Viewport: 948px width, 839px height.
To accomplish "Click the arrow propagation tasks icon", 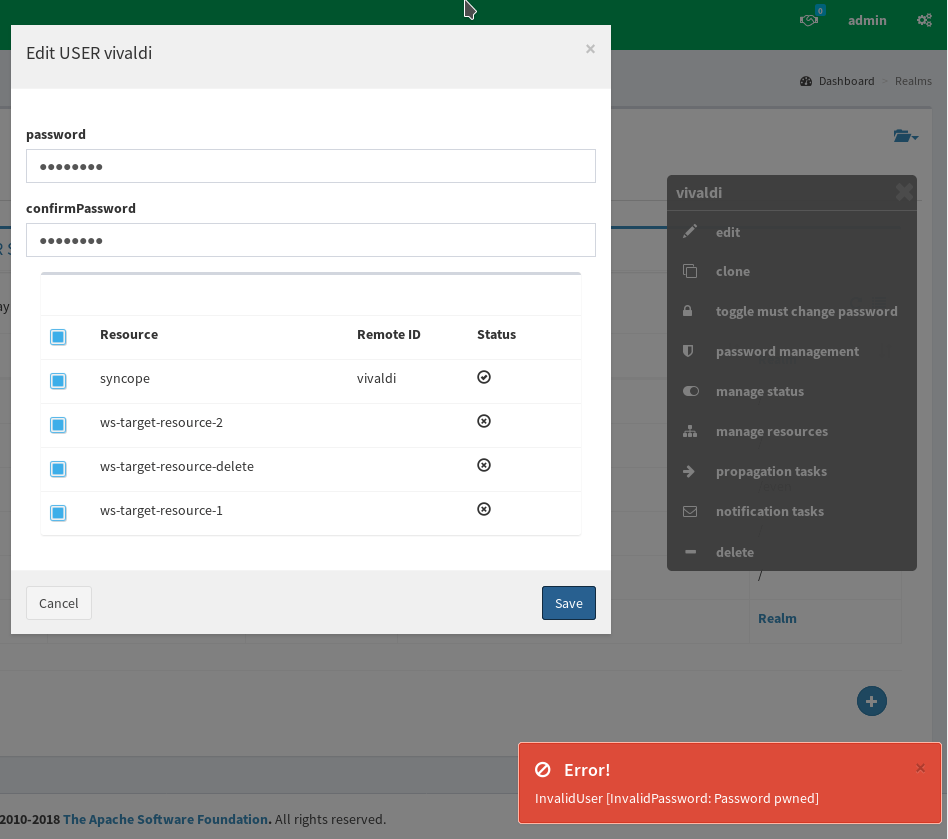I will click(x=689, y=471).
